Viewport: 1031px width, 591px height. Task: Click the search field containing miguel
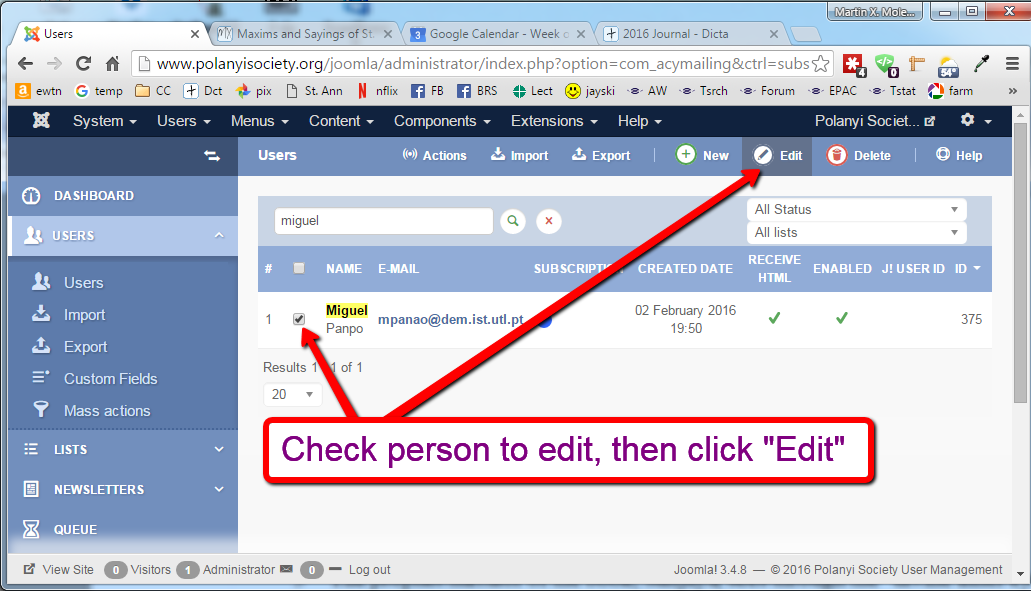pos(383,221)
